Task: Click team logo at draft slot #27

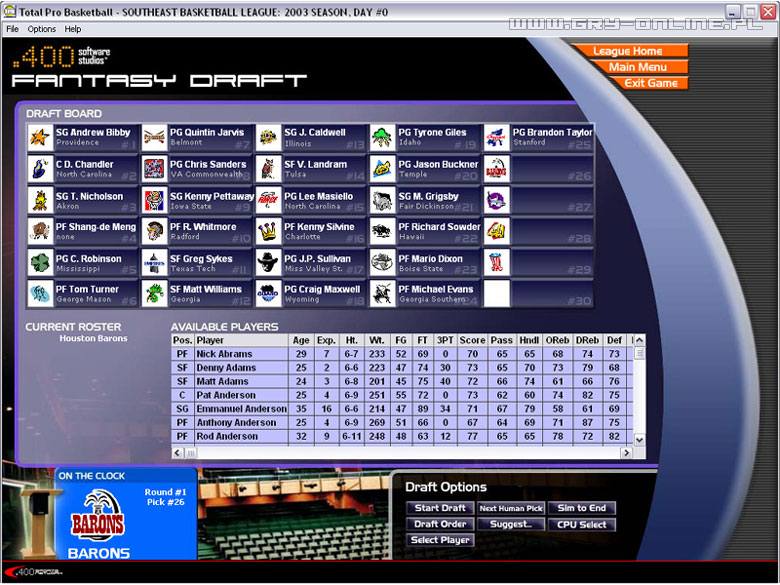Action: coord(497,200)
